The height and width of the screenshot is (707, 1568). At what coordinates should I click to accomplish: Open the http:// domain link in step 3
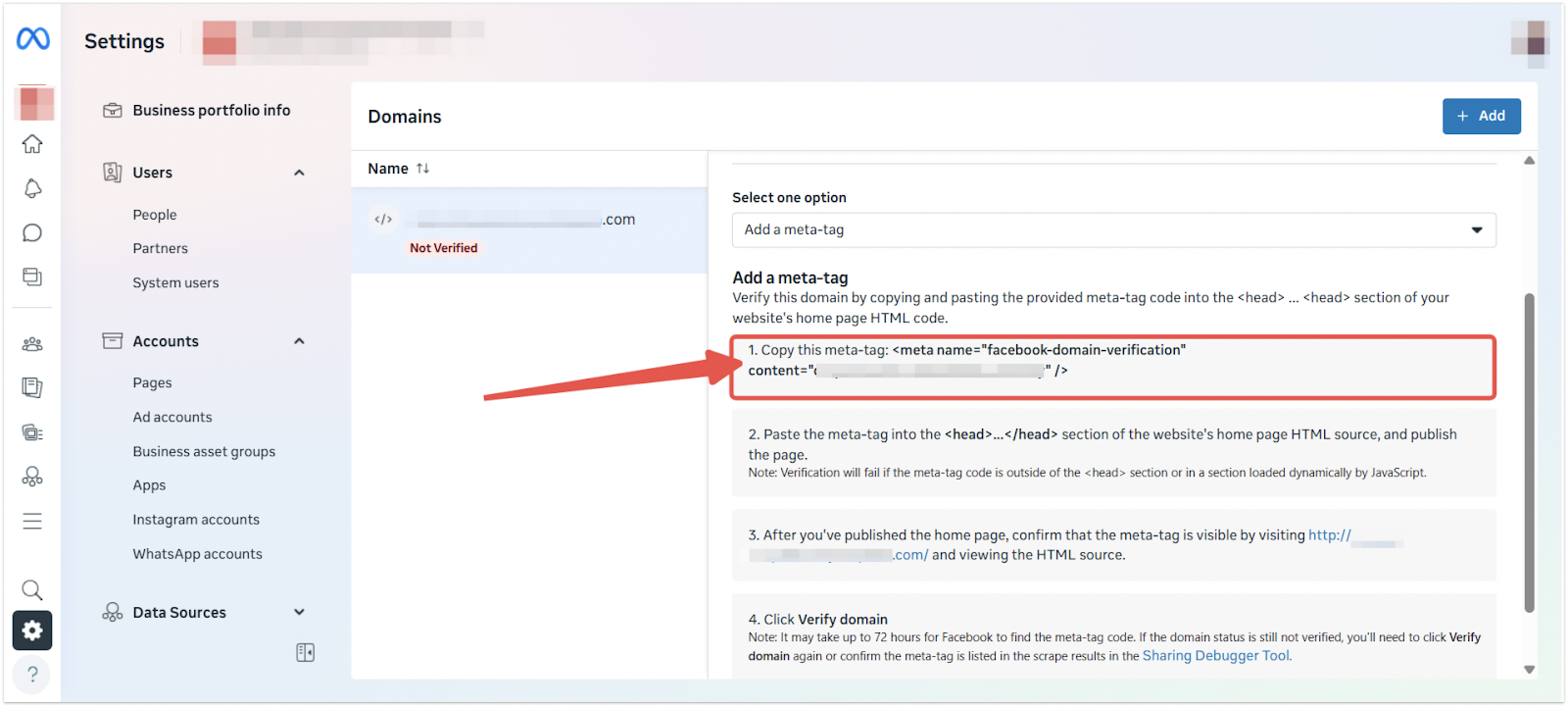click(1330, 535)
